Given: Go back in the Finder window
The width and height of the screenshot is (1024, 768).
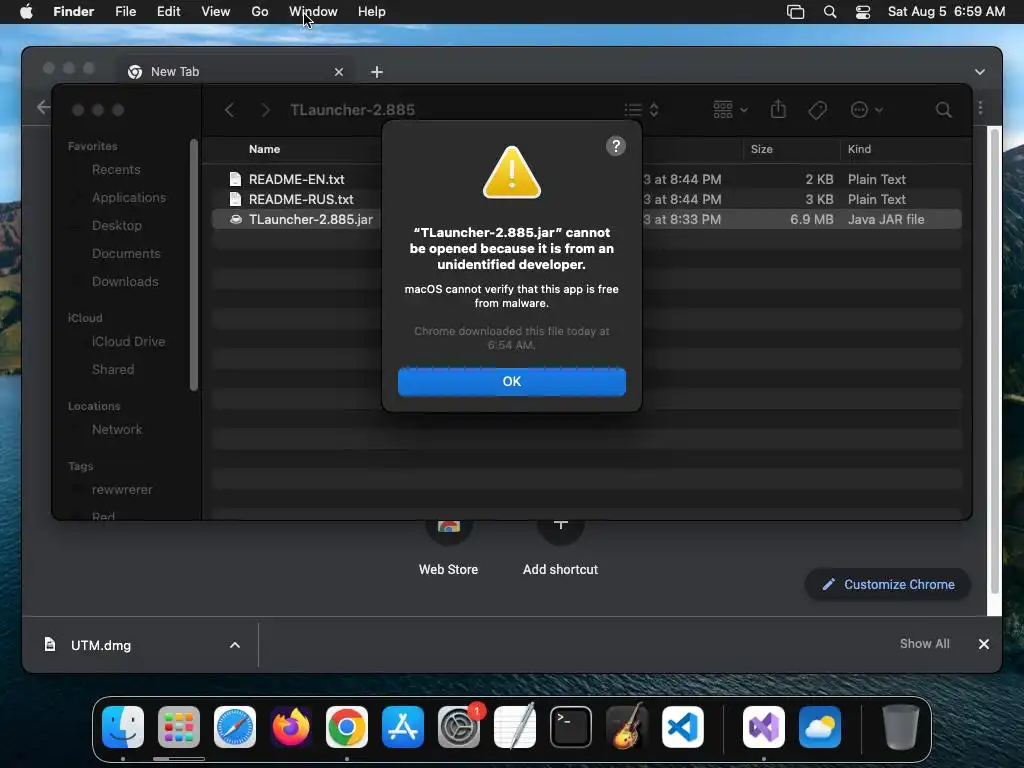Looking at the screenshot, I should [229, 110].
